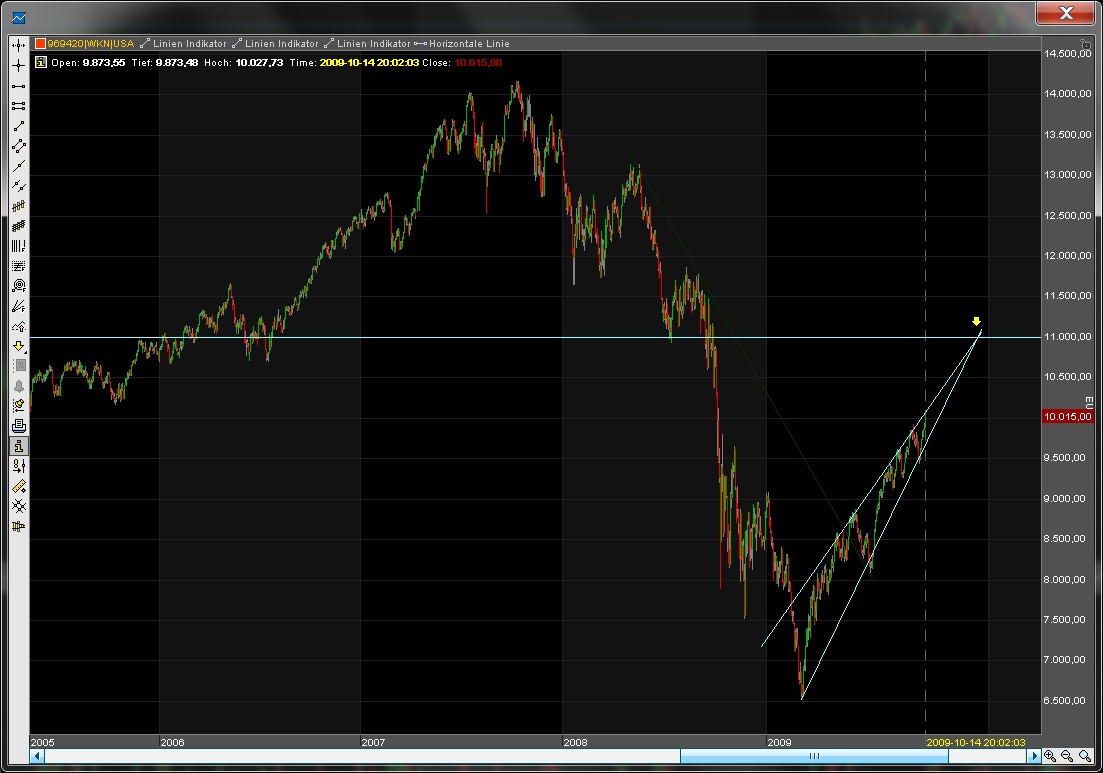Select the Fibonacci circle tool icon

tap(18, 286)
